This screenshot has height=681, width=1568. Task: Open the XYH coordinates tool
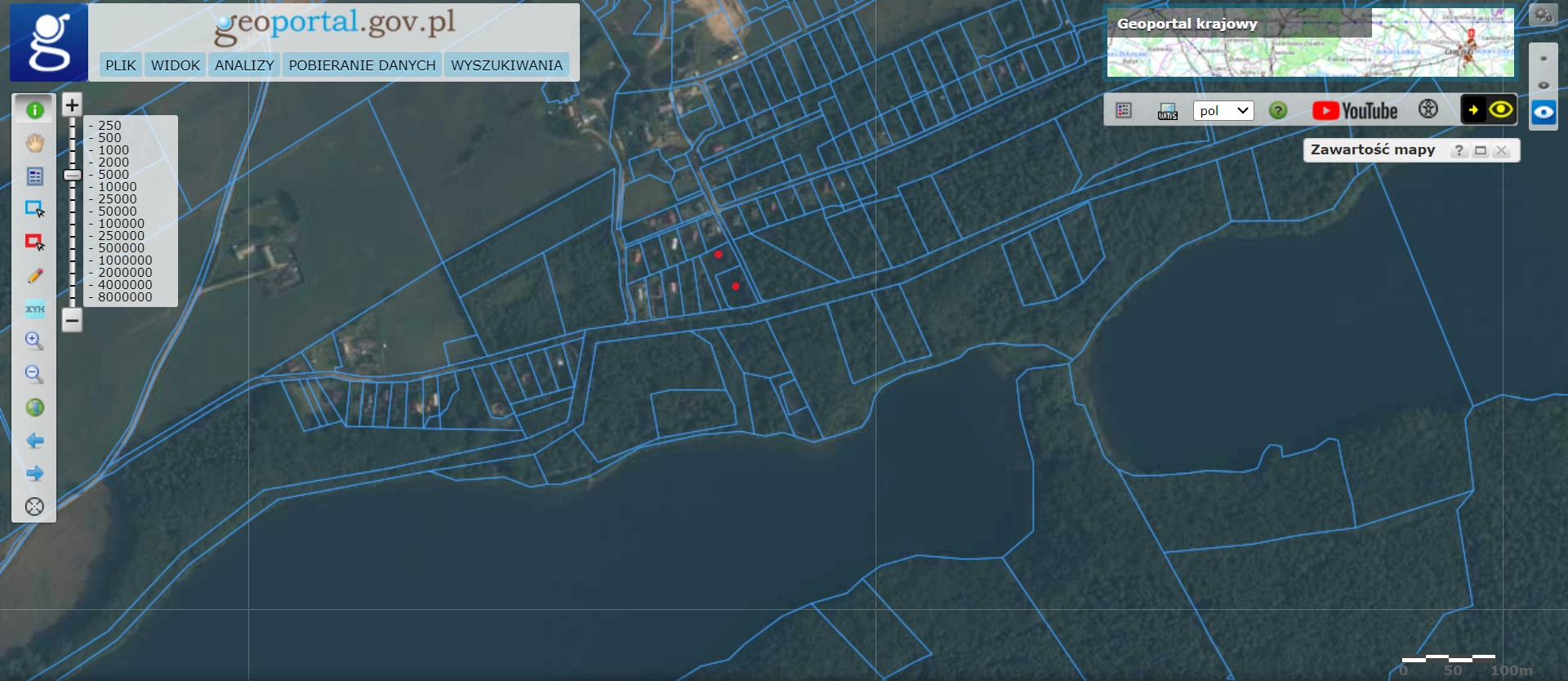click(34, 309)
